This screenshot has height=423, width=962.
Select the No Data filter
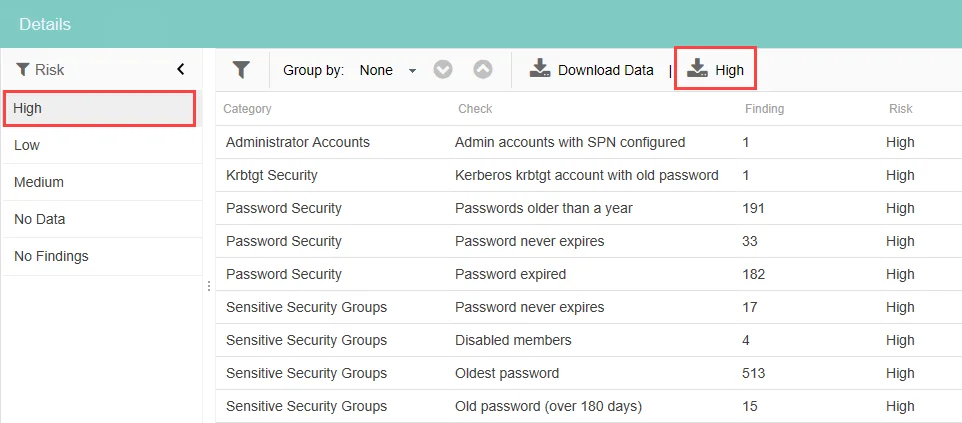coord(102,219)
